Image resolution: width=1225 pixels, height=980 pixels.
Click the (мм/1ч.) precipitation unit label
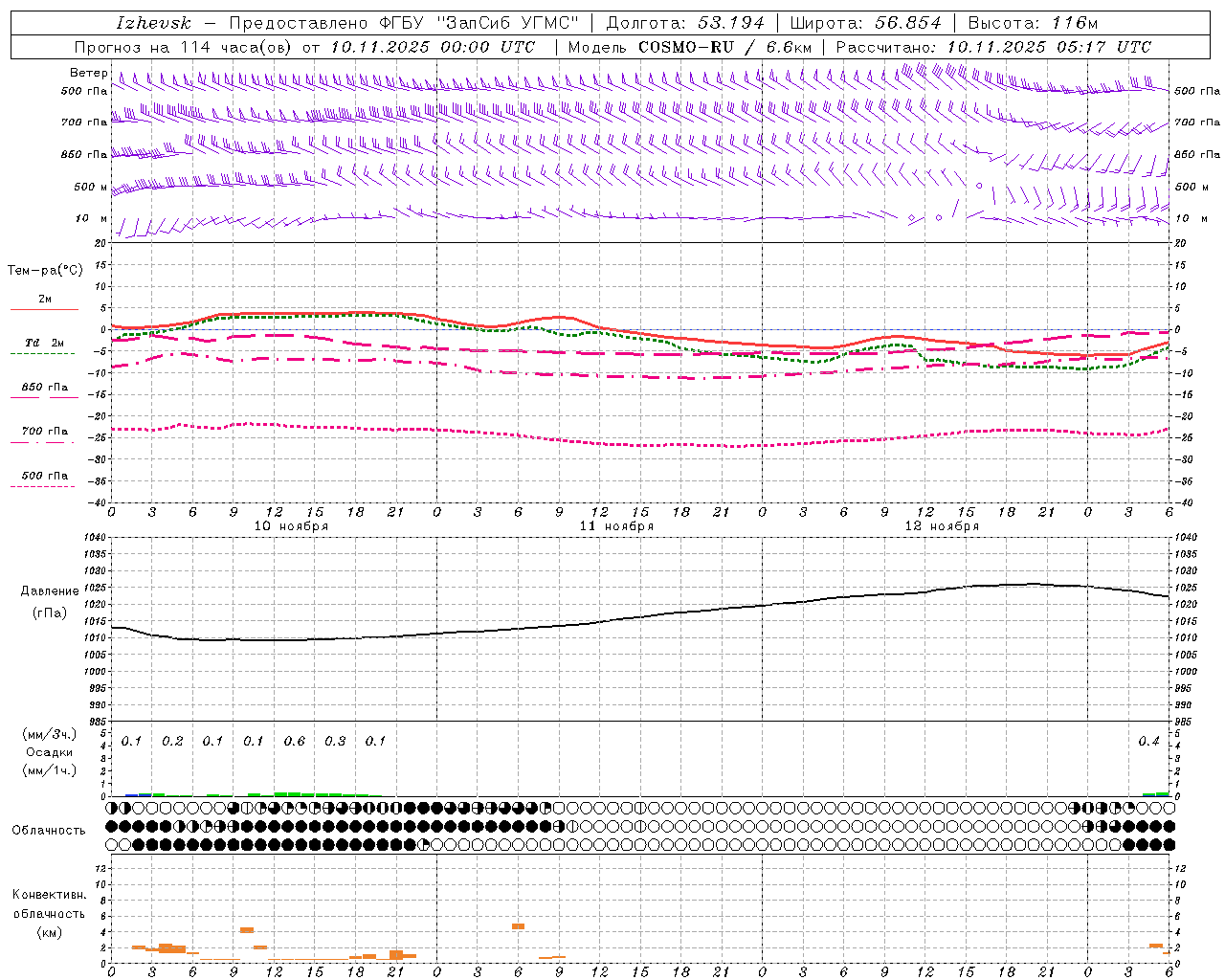[x=49, y=770]
